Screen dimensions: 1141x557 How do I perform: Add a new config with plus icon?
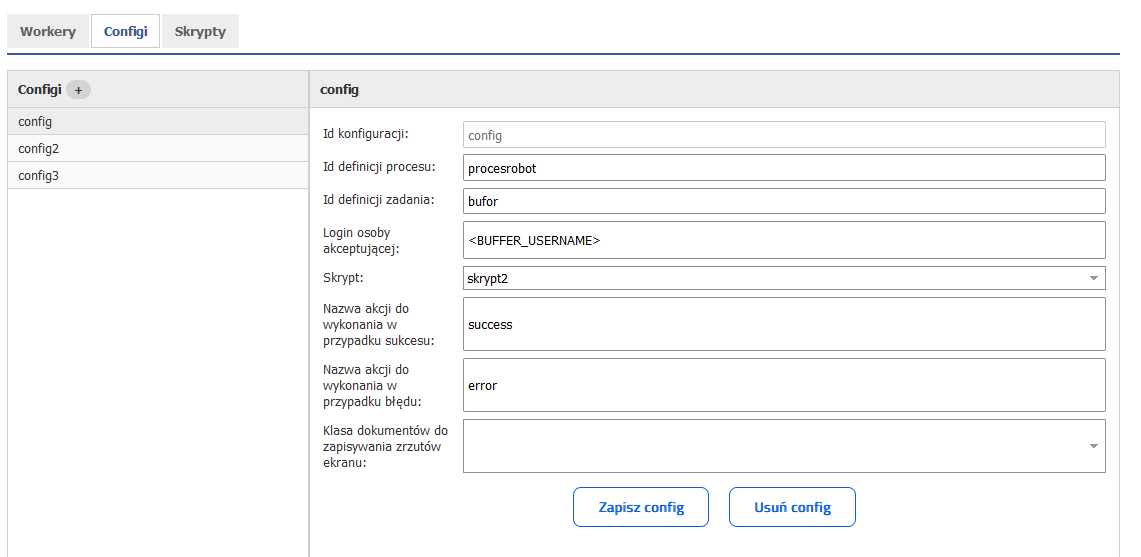point(78,90)
